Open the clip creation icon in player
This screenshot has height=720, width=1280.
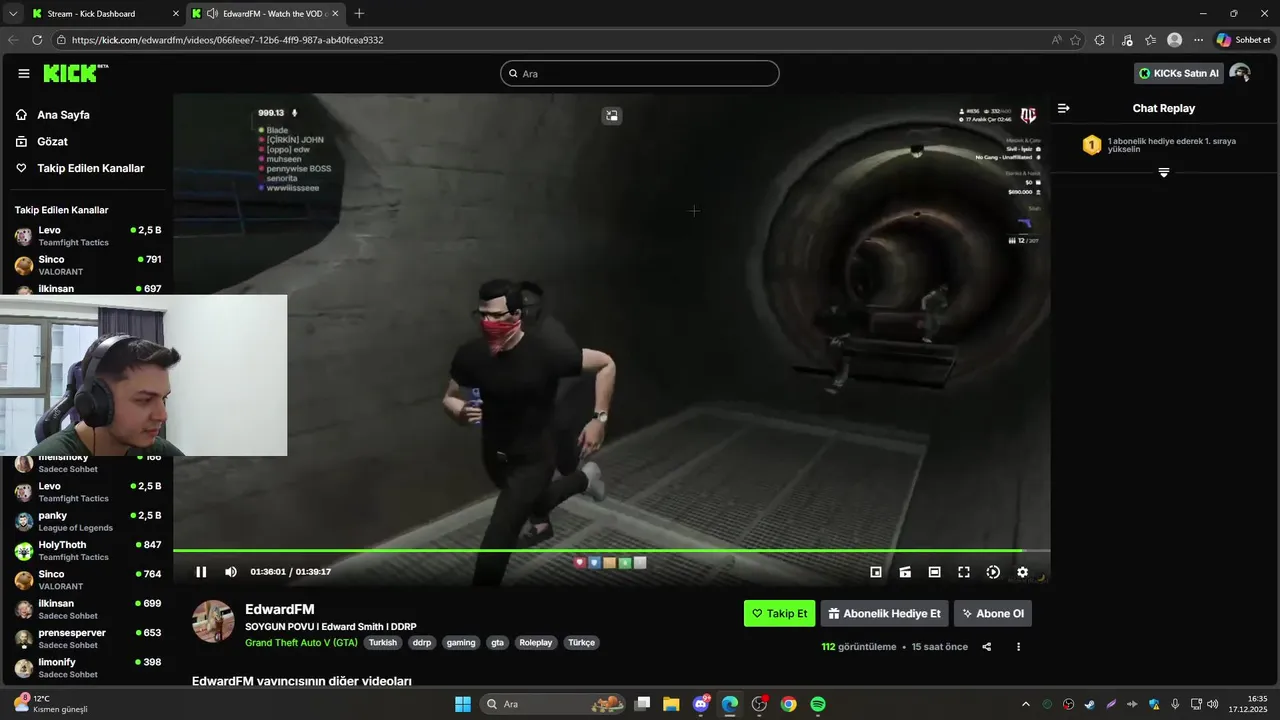[905, 572]
